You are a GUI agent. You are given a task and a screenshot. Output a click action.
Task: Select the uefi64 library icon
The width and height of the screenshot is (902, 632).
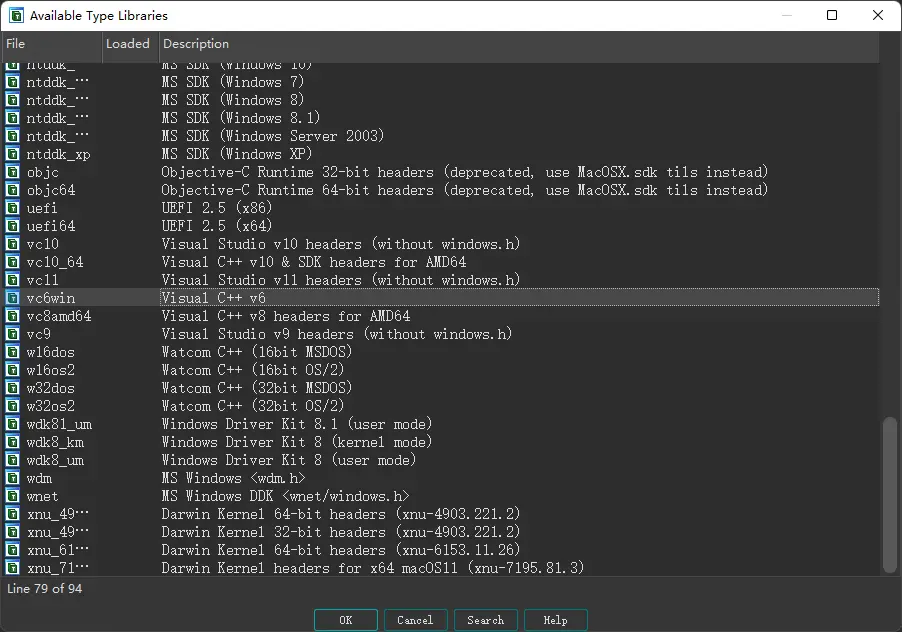click(x=12, y=225)
